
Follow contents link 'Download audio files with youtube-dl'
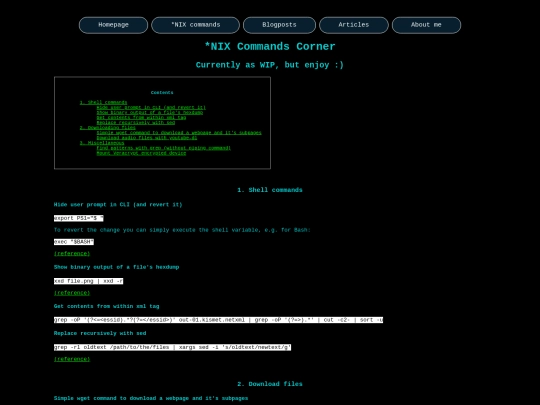pyautogui.click(x=147, y=138)
